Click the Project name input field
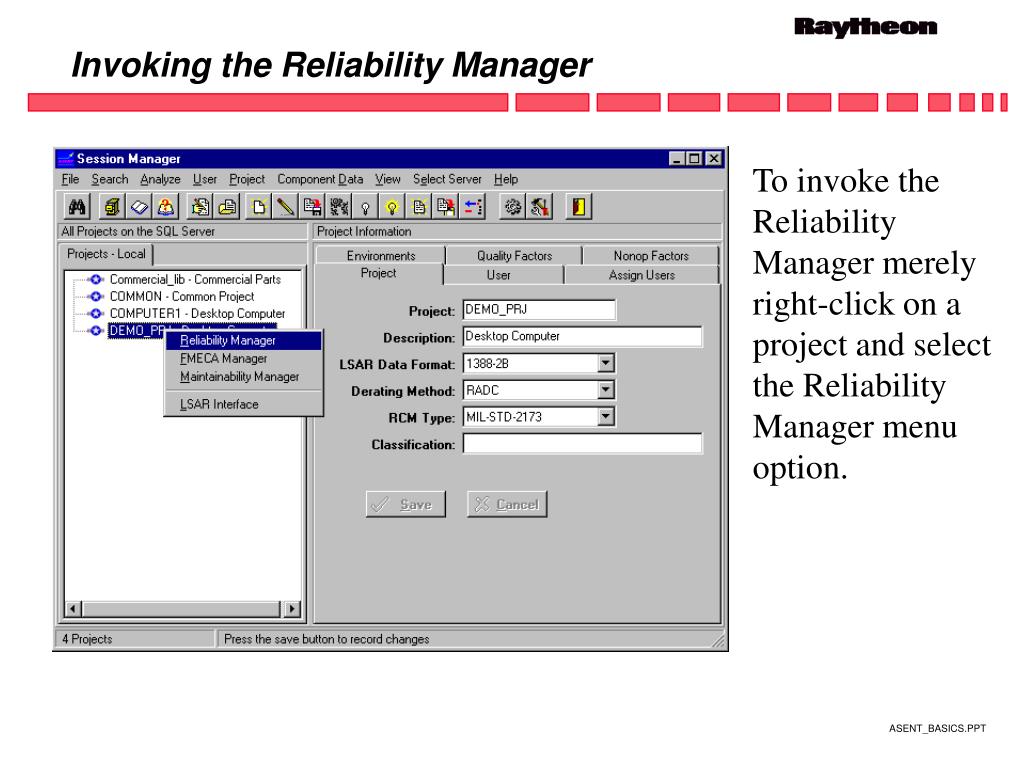The image size is (1024, 768). click(x=539, y=310)
